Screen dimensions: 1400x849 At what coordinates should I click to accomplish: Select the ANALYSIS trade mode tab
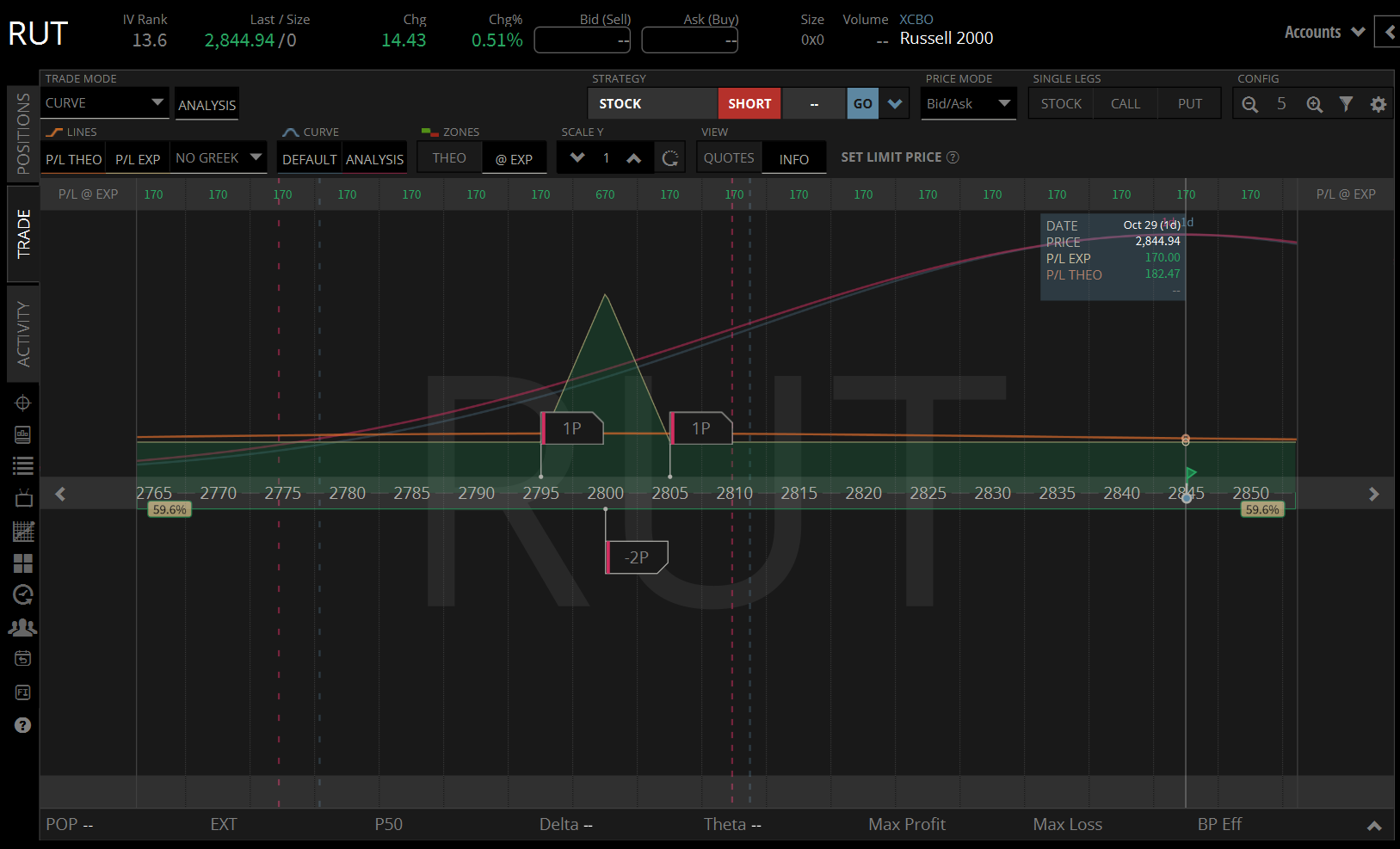point(207,104)
